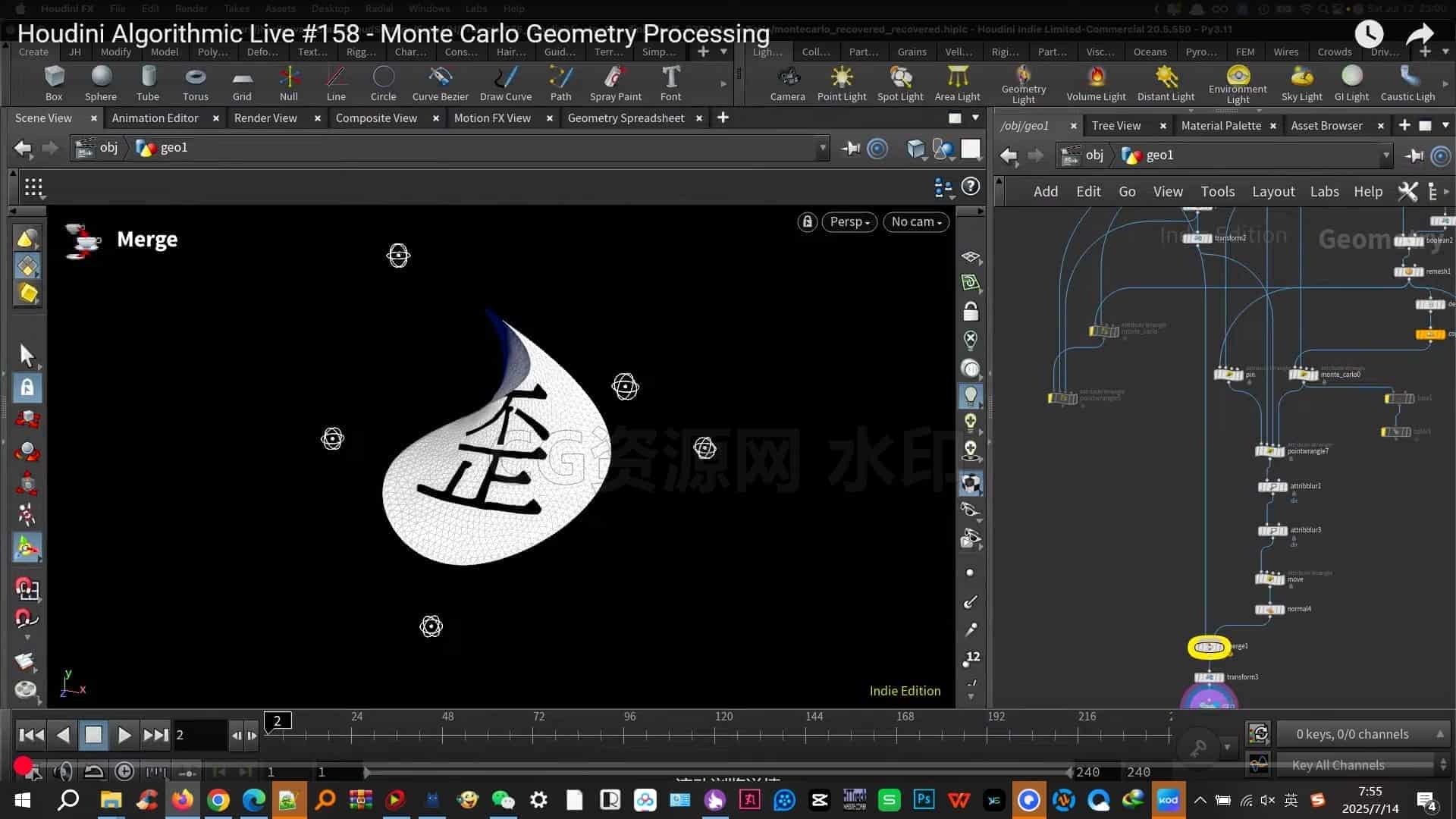Add a Volume Light
This screenshot has width=1456, height=819.
tap(1096, 83)
